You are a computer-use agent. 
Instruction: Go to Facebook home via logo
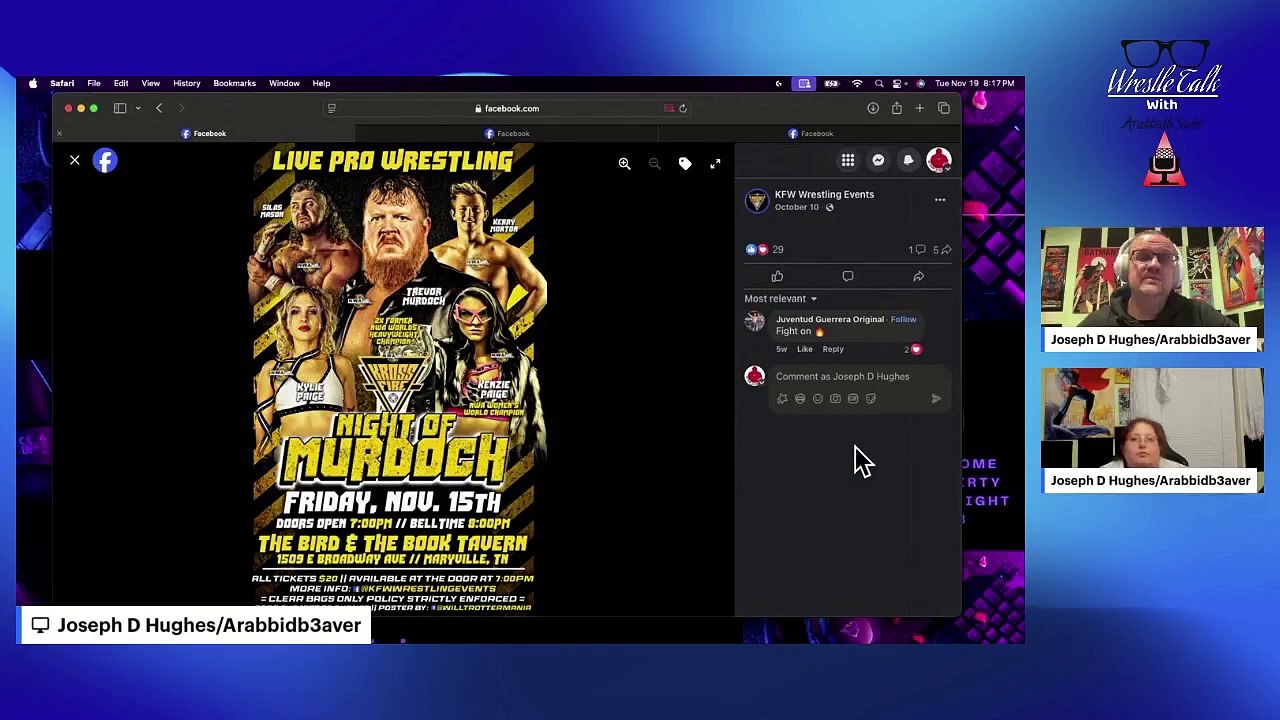point(105,160)
